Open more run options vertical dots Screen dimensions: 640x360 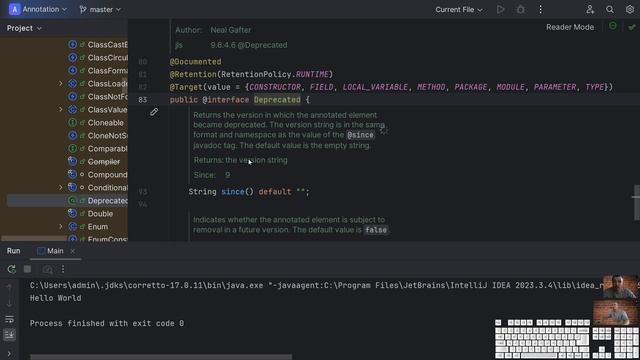pos(63,269)
